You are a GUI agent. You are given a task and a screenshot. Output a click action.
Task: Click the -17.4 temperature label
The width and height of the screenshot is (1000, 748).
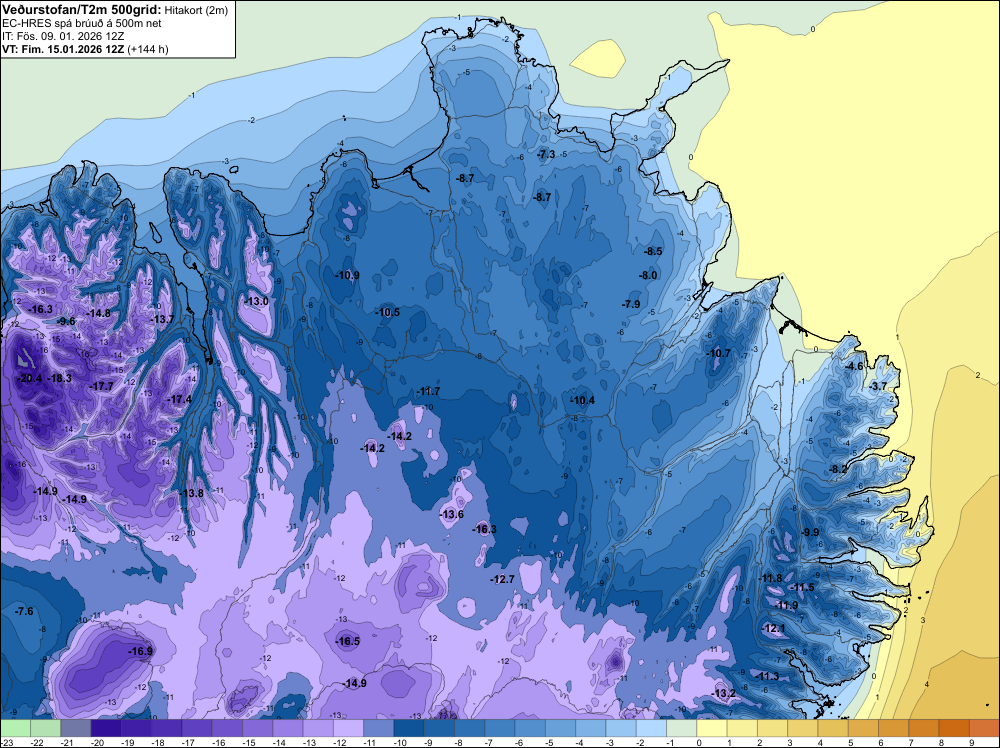[179, 399]
